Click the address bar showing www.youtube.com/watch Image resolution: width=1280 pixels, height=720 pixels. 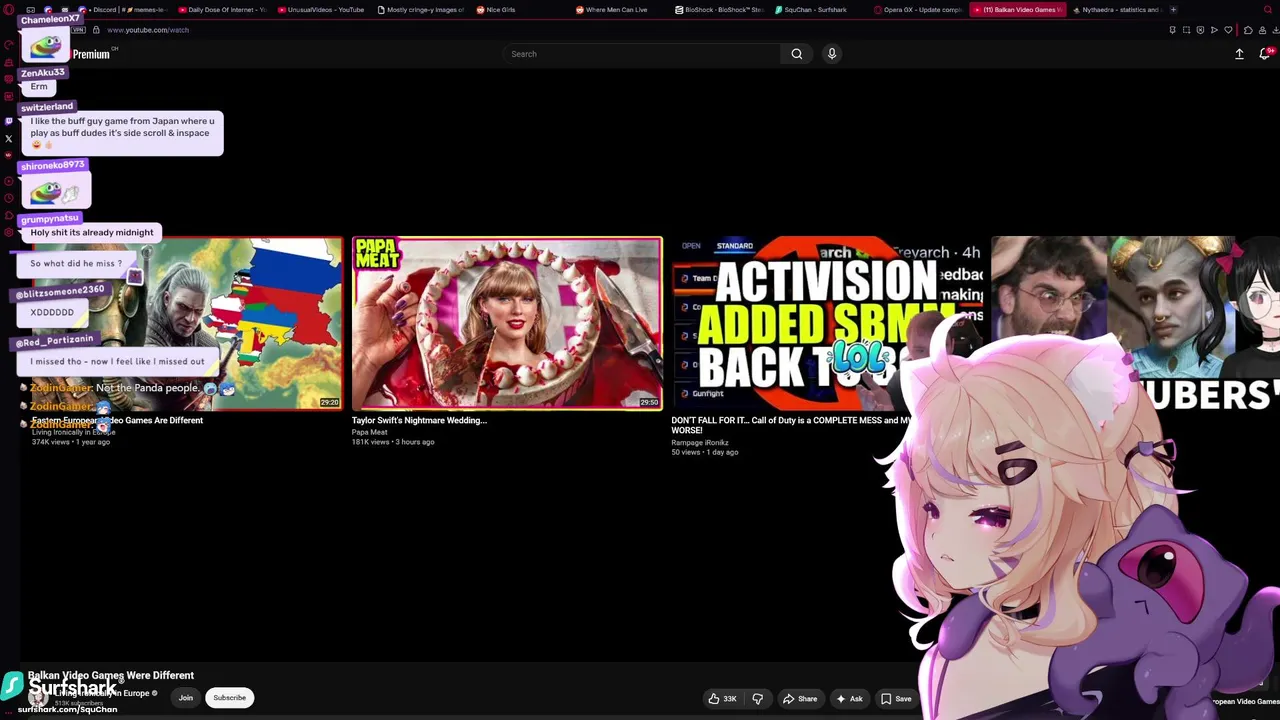pos(148,30)
